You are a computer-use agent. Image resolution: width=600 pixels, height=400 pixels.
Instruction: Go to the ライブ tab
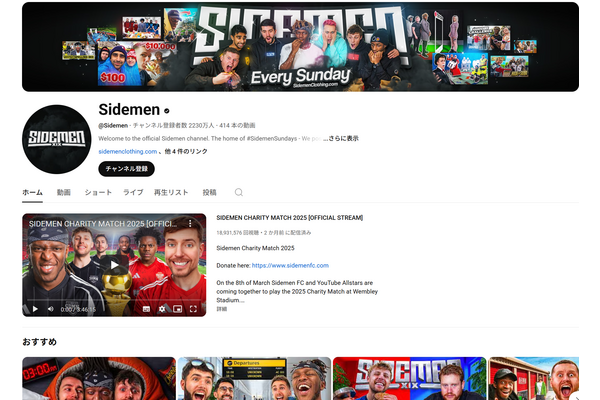133,192
